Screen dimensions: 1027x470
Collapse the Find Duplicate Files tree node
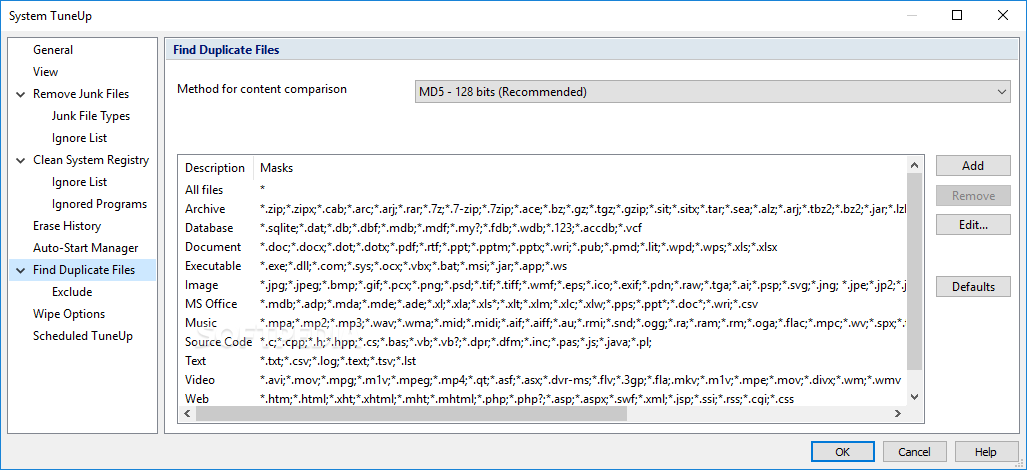click(x=21, y=270)
